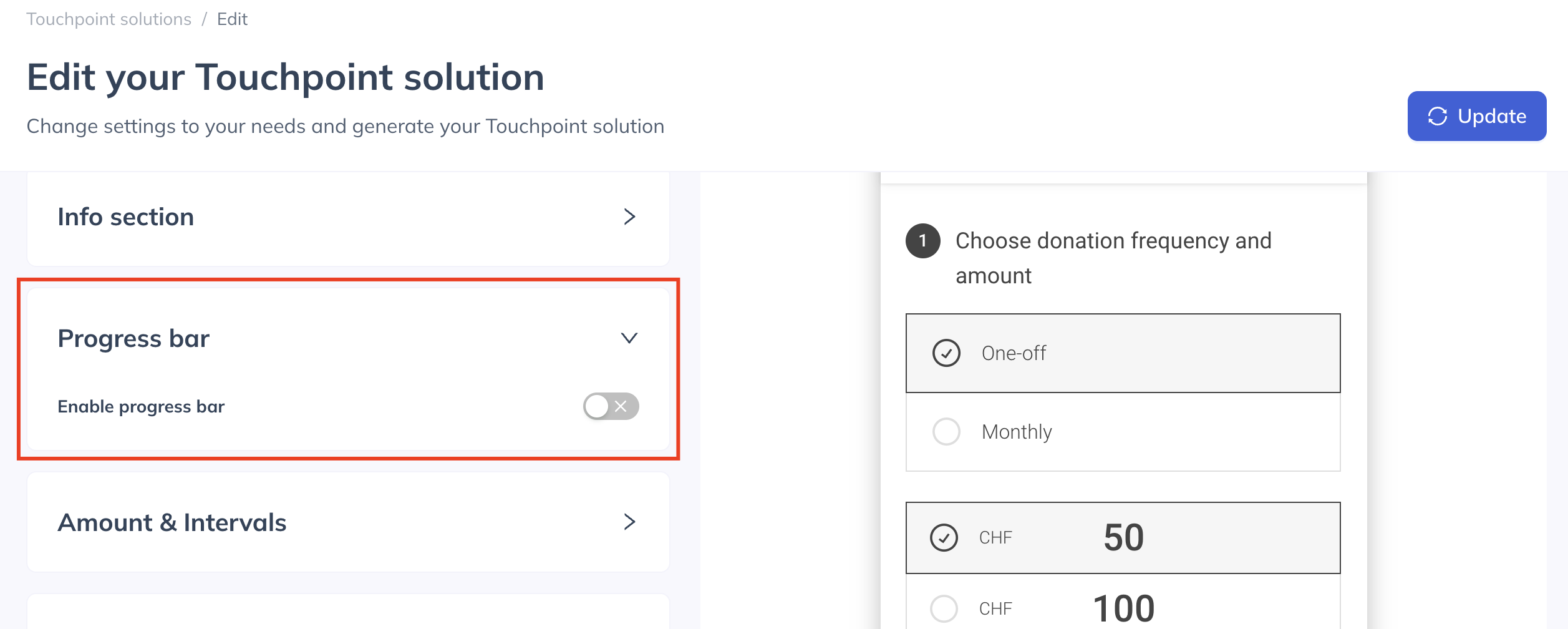Image resolution: width=1568 pixels, height=629 pixels.
Task: Click the checkmark icon beside One-off
Action: coord(946,353)
